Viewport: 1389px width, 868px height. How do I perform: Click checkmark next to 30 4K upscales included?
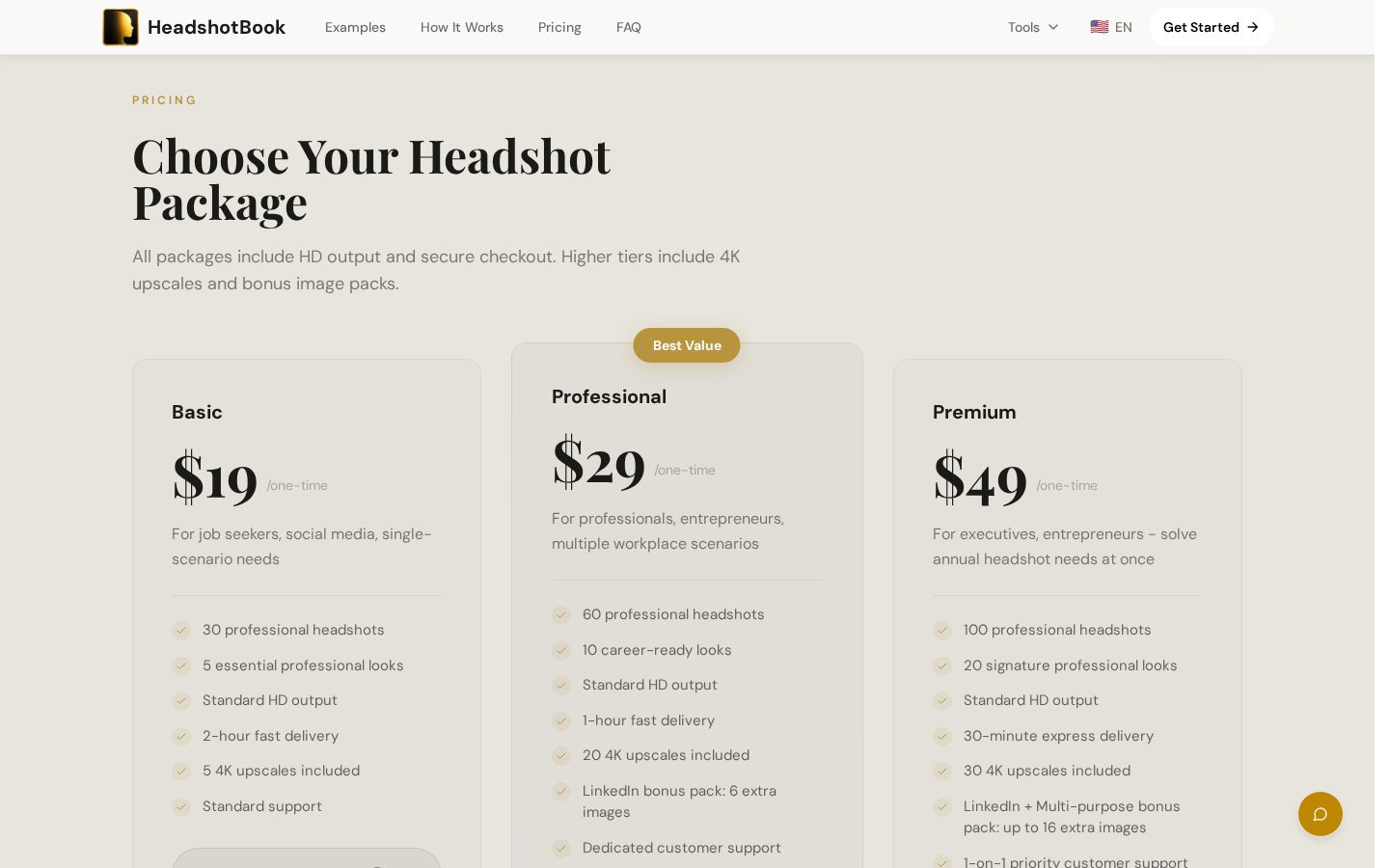pyautogui.click(x=942, y=772)
